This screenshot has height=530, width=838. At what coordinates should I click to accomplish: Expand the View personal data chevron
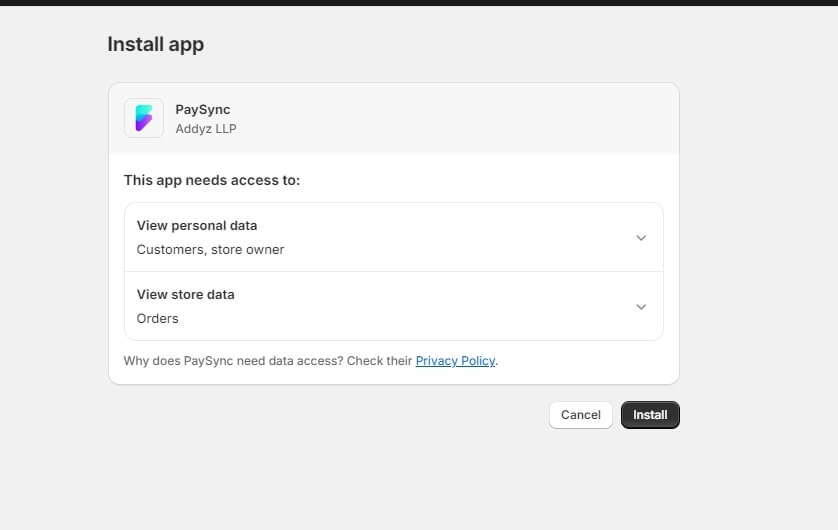(641, 238)
